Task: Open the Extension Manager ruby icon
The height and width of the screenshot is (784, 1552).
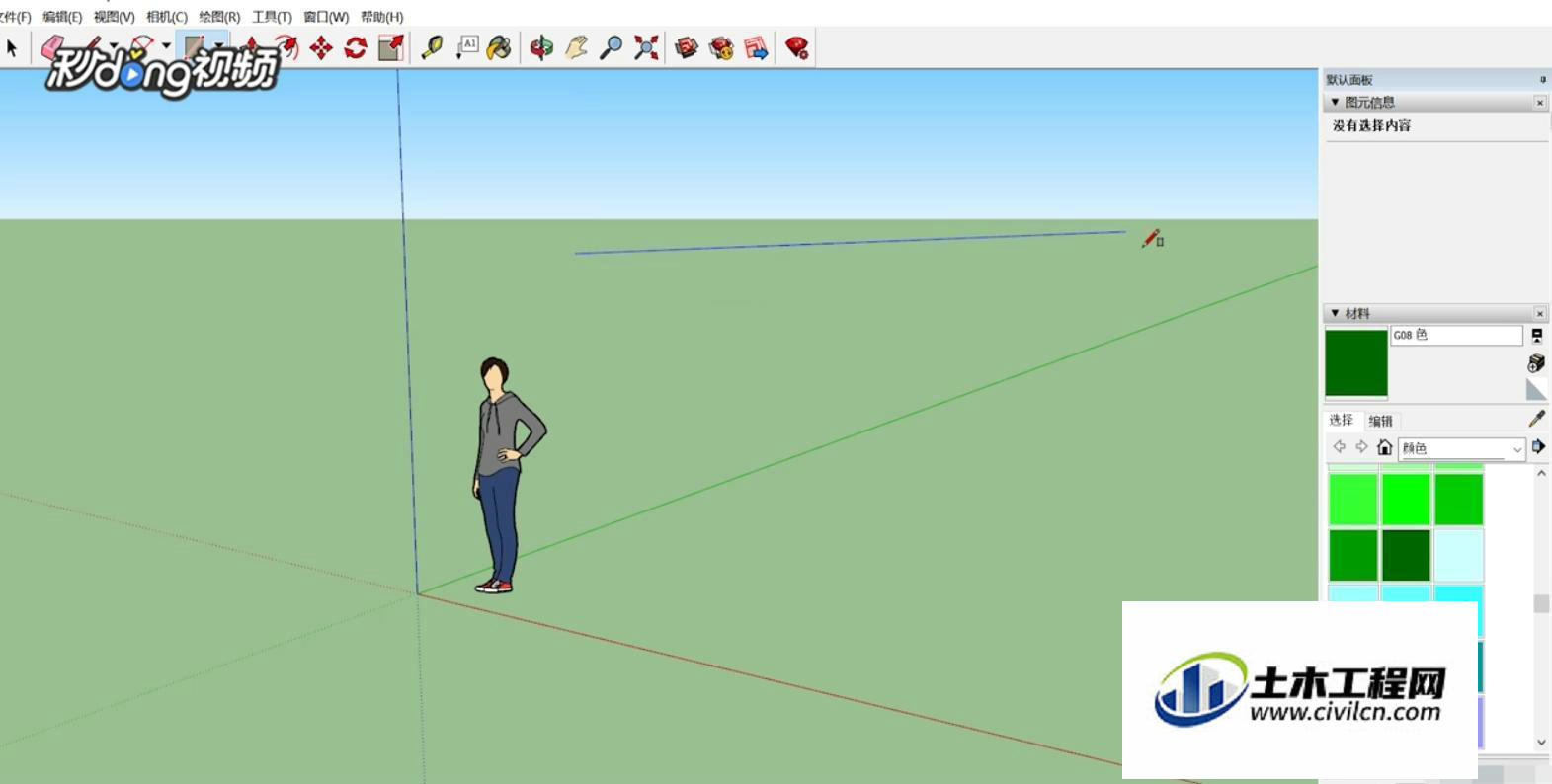Action: 797,47
